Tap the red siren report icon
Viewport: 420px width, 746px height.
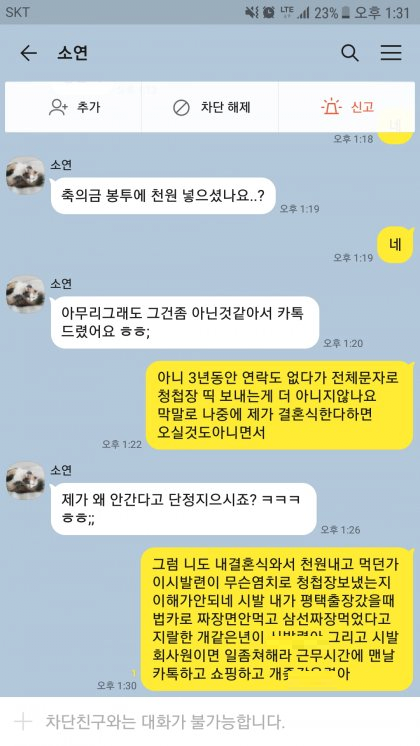click(x=331, y=107)
